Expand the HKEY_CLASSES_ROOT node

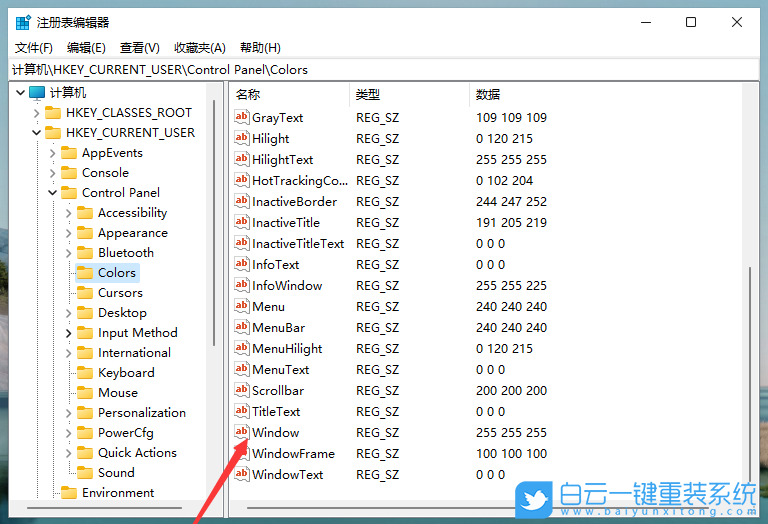click(x=36, y=113)
